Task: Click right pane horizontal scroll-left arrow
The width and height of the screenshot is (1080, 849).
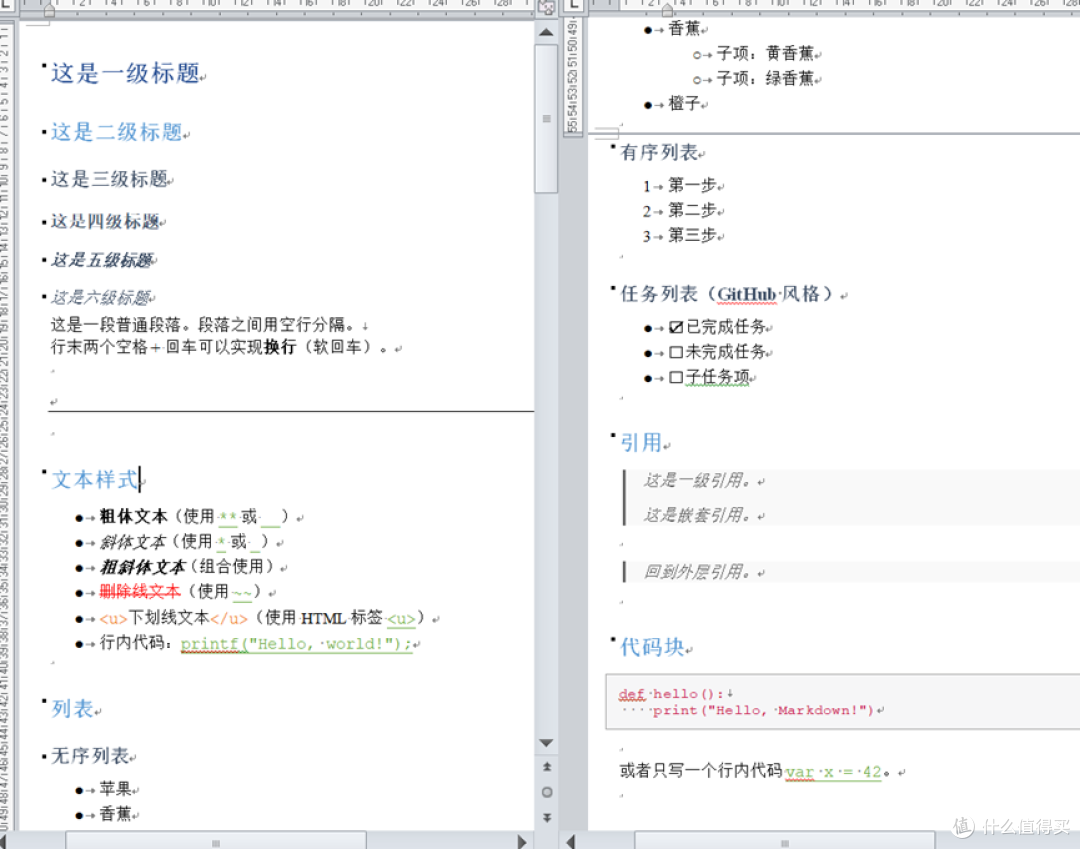Action: point(570,841)
